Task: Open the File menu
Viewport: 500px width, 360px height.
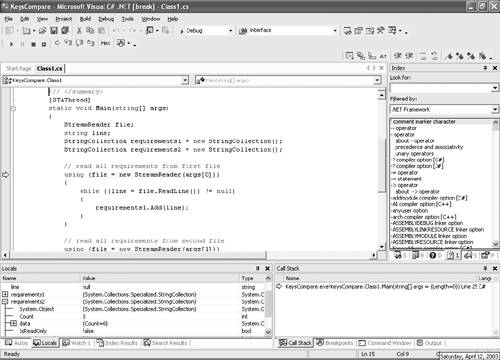Action: 9,19
